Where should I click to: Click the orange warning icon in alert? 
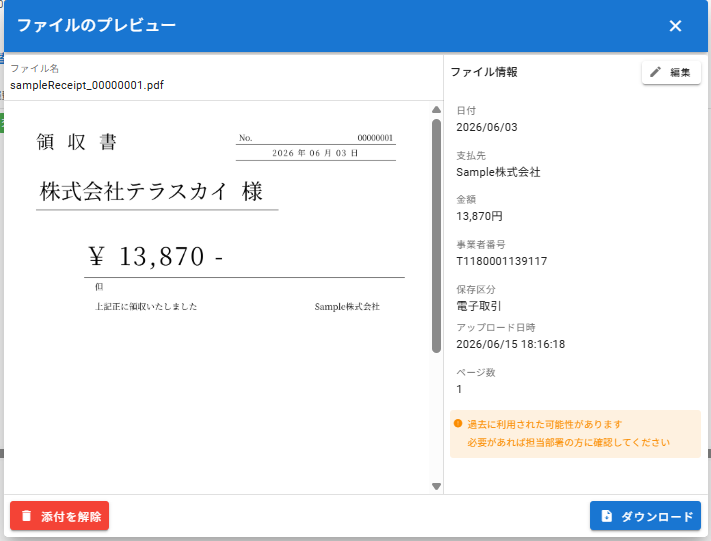[458, 424]
